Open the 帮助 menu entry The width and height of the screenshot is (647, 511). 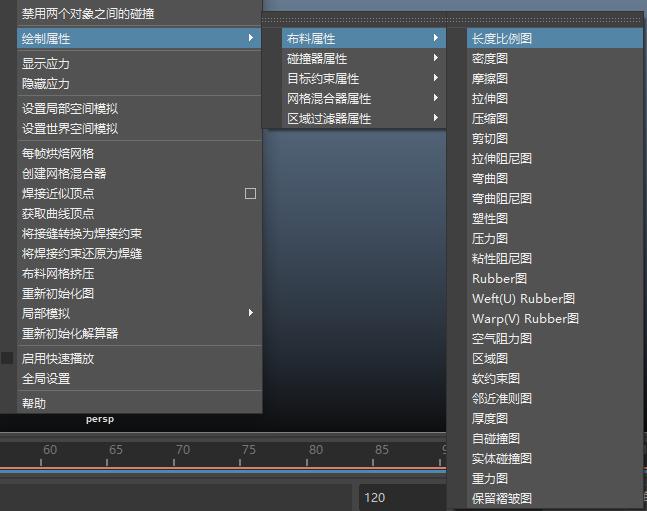click(34, 403)
